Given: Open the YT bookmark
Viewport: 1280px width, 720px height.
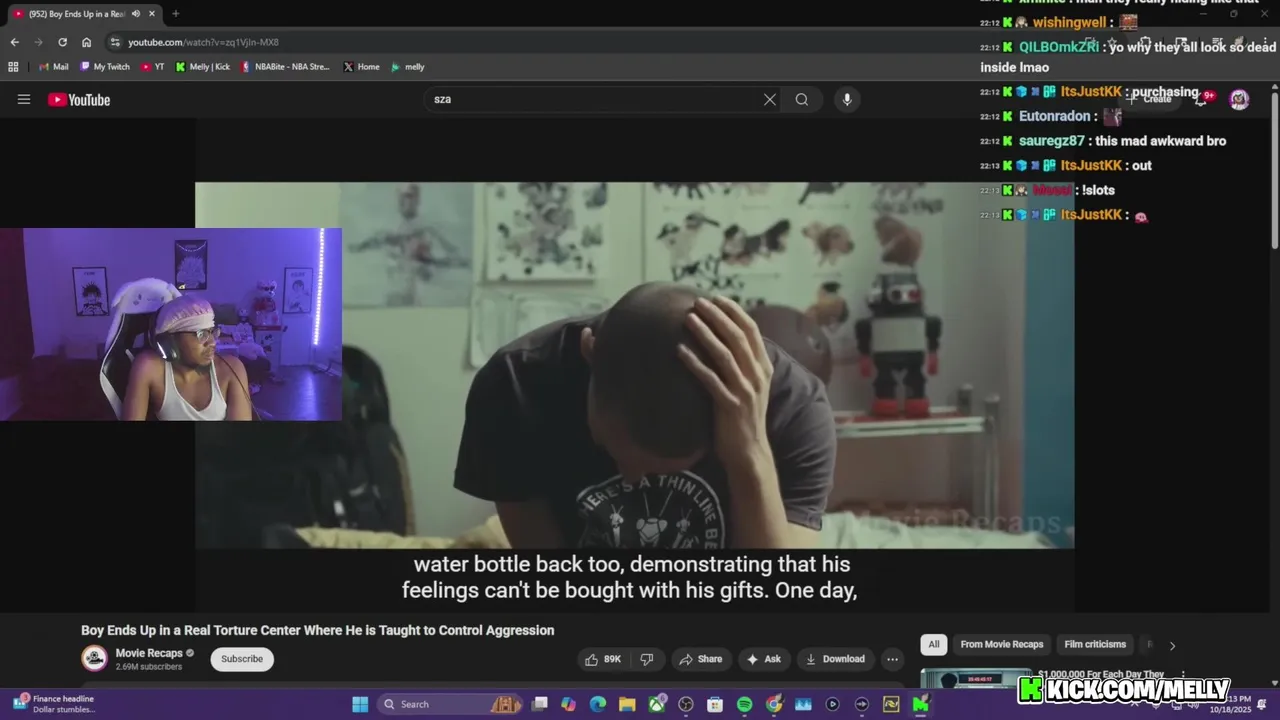Looking at the screenshot, I should [152, 67].
